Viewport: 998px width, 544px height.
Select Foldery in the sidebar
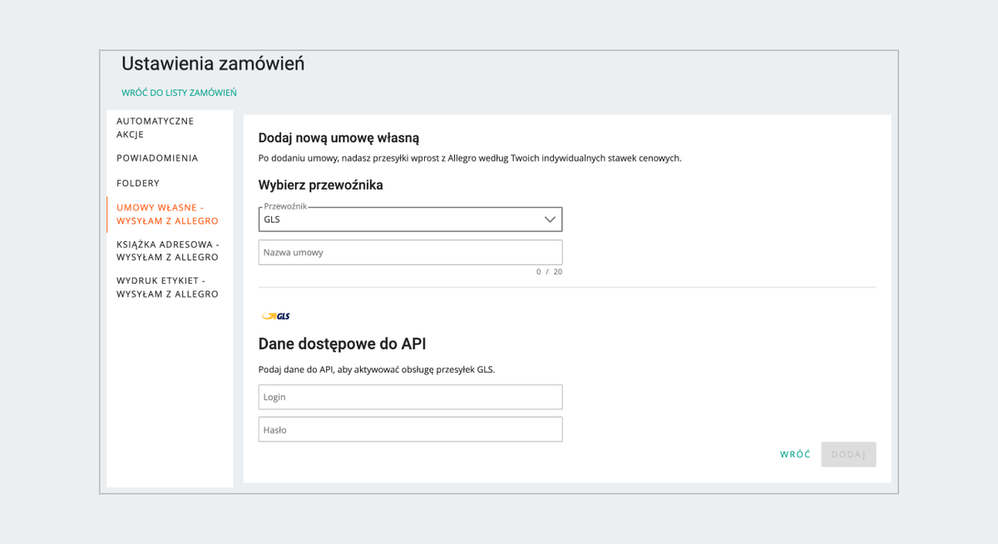(x=138, y=183)
